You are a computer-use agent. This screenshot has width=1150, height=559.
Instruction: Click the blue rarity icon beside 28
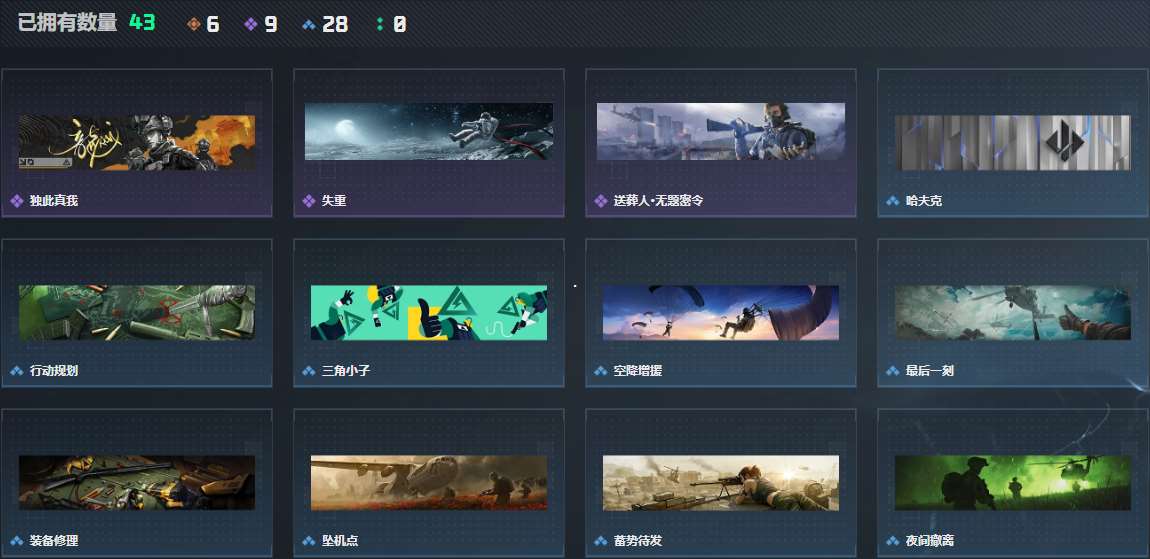pyautogui.click(x=309, y=25)
